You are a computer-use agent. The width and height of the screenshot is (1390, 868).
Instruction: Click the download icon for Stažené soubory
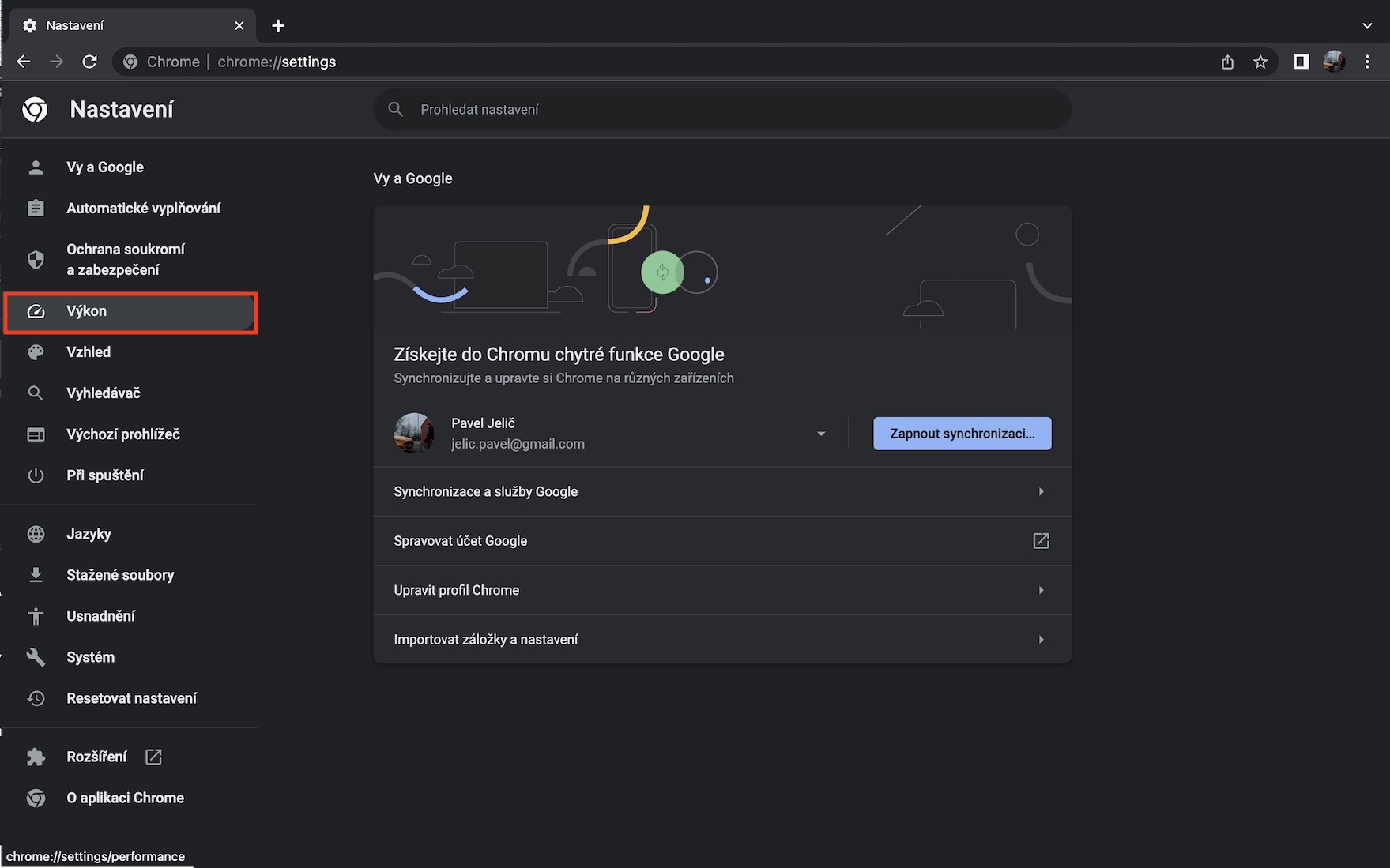[x=36, y=575]
